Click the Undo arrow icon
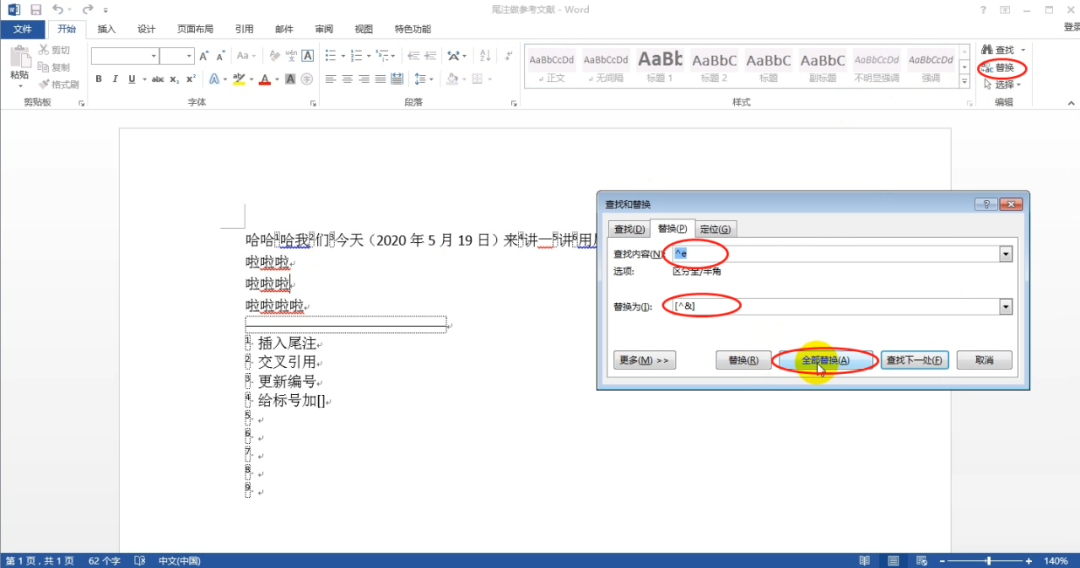 coord(57,10)
